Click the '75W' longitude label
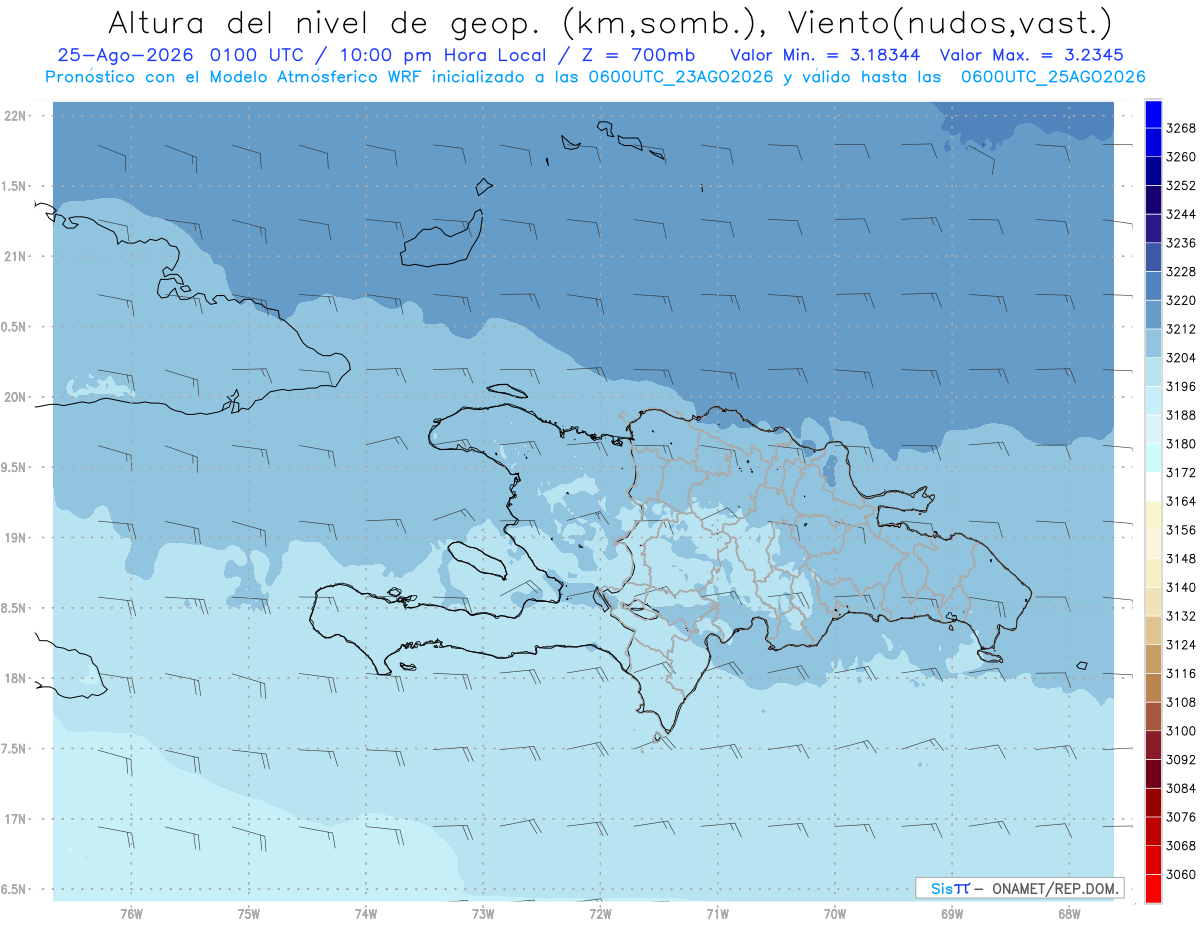Image resolution: width=1200 pixels, height=927 pixels. tap(249, 913)
